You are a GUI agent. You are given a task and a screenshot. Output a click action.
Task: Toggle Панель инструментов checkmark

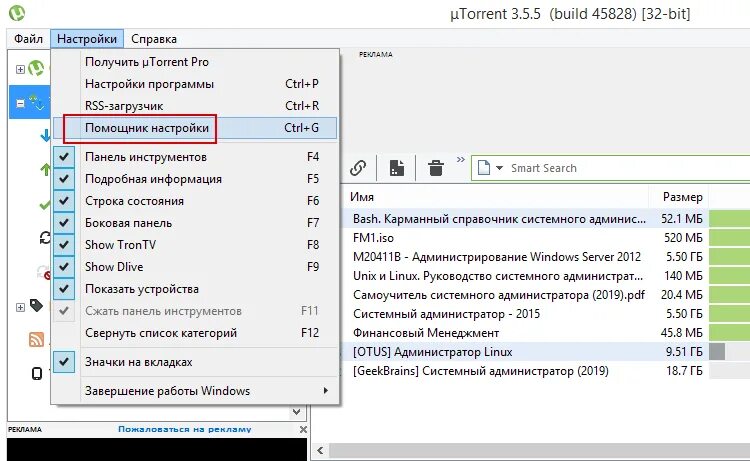pos(64,157)
